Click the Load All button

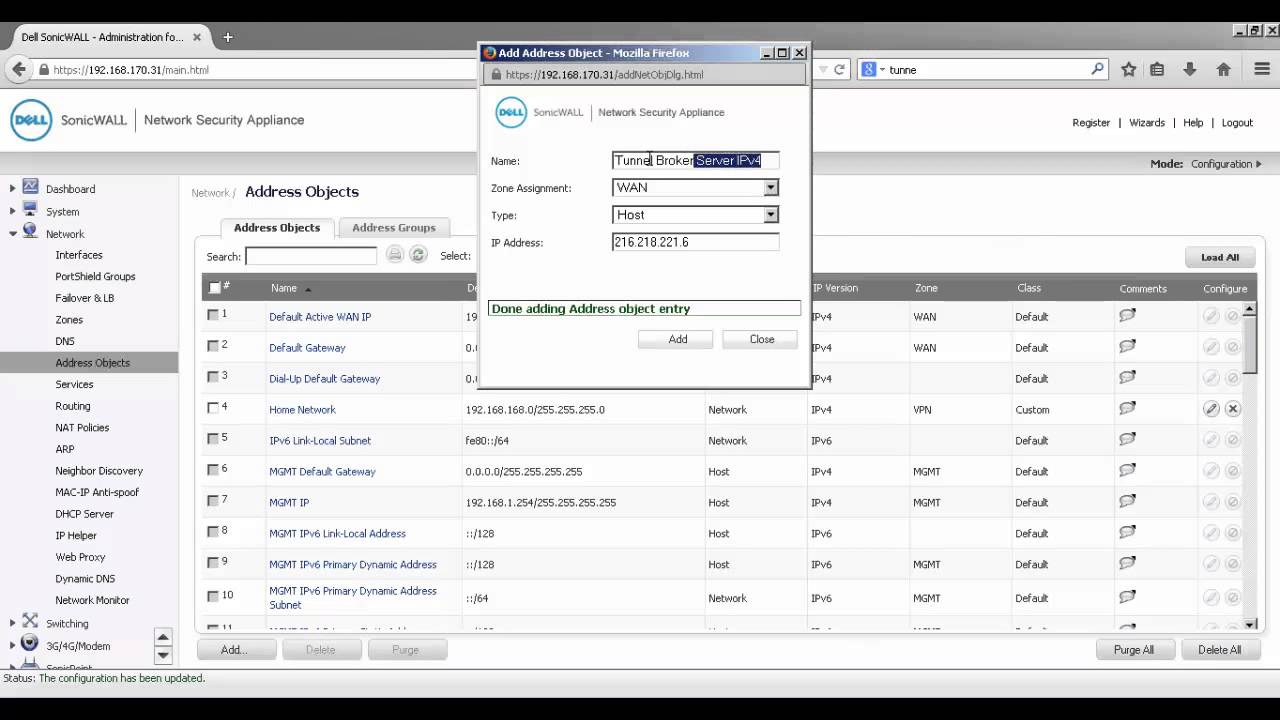(1220, 257)
